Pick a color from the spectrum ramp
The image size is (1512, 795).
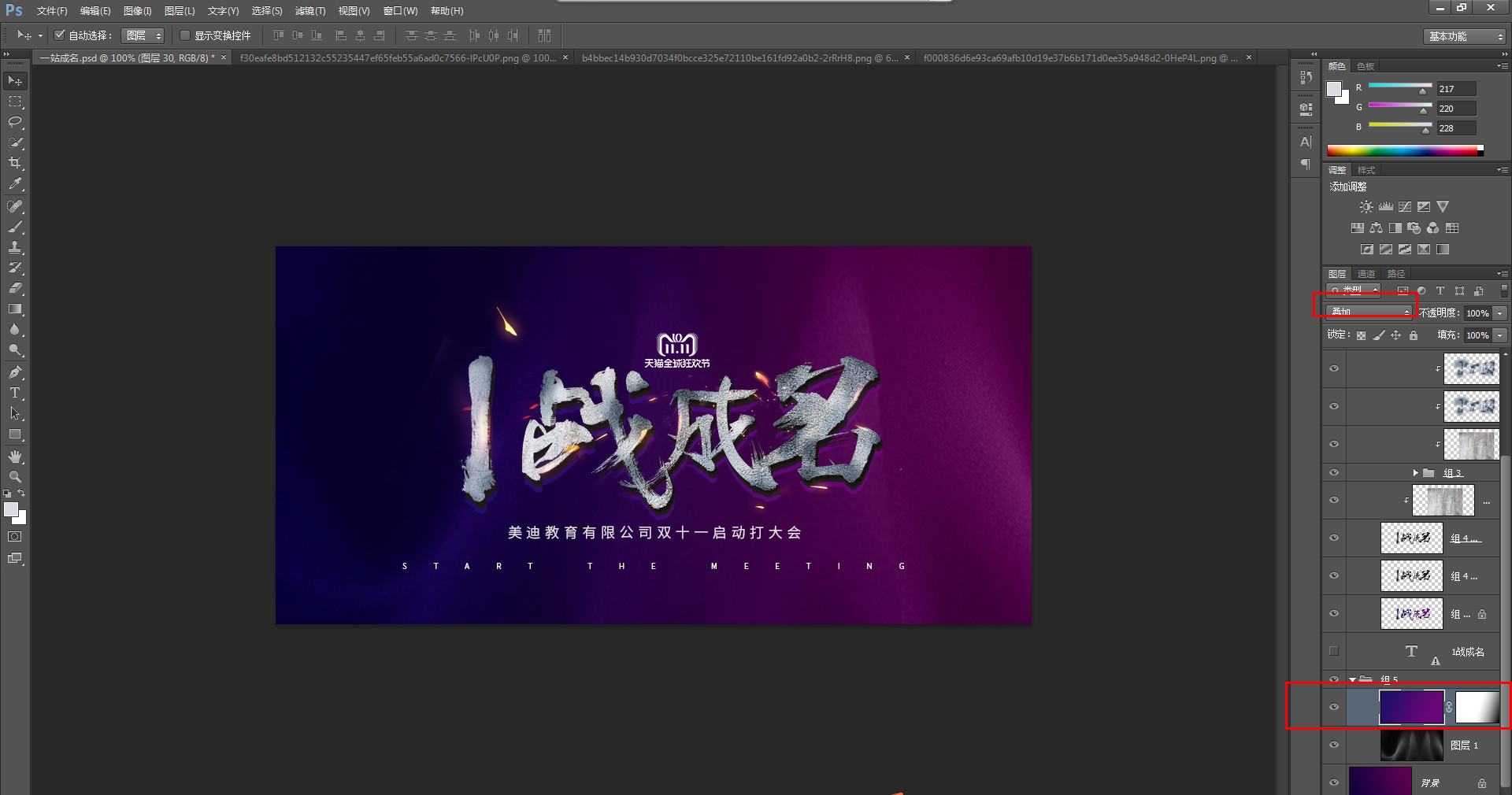coord(1402,150)
